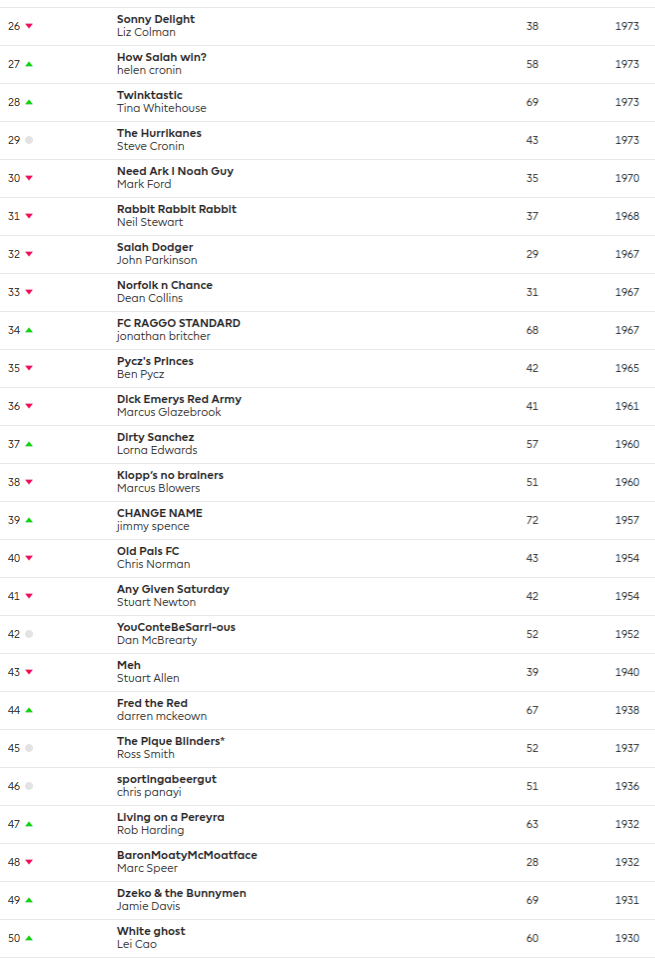
Task: Open the White ghost team
Action: pyautogui.click(x=151, y=931)
